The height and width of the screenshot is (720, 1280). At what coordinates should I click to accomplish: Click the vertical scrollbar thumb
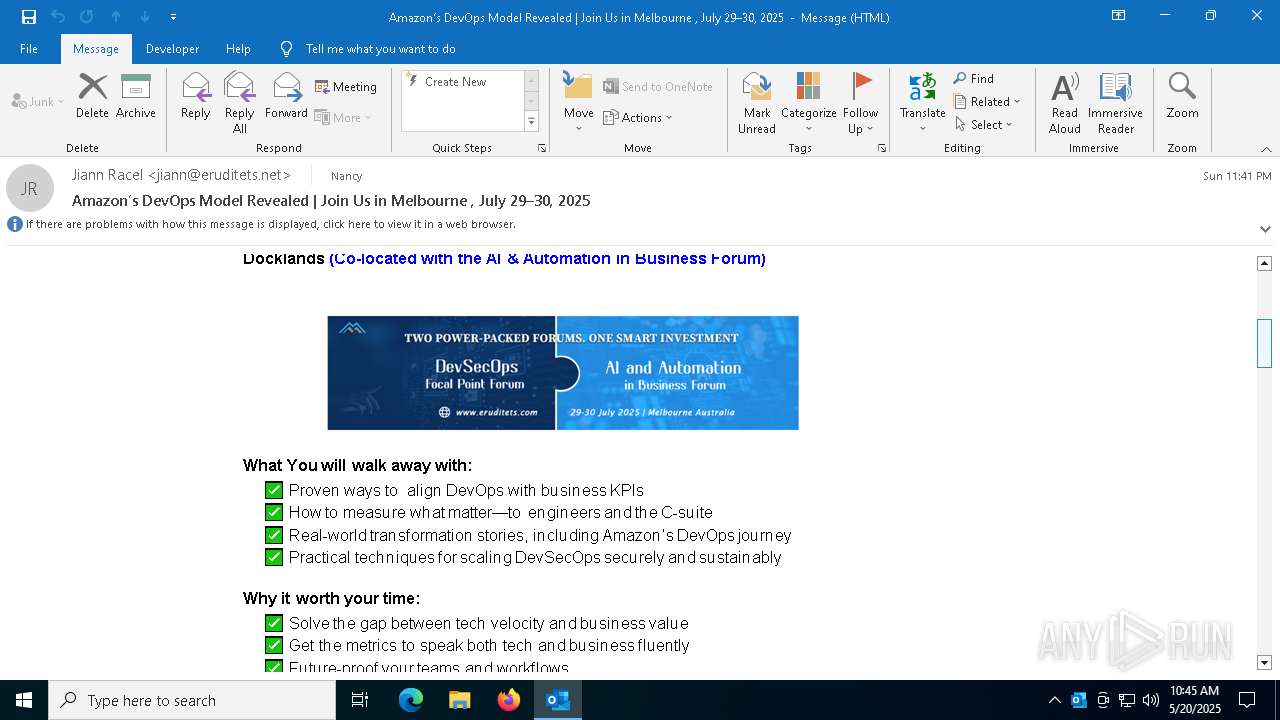coord(1264,343)
